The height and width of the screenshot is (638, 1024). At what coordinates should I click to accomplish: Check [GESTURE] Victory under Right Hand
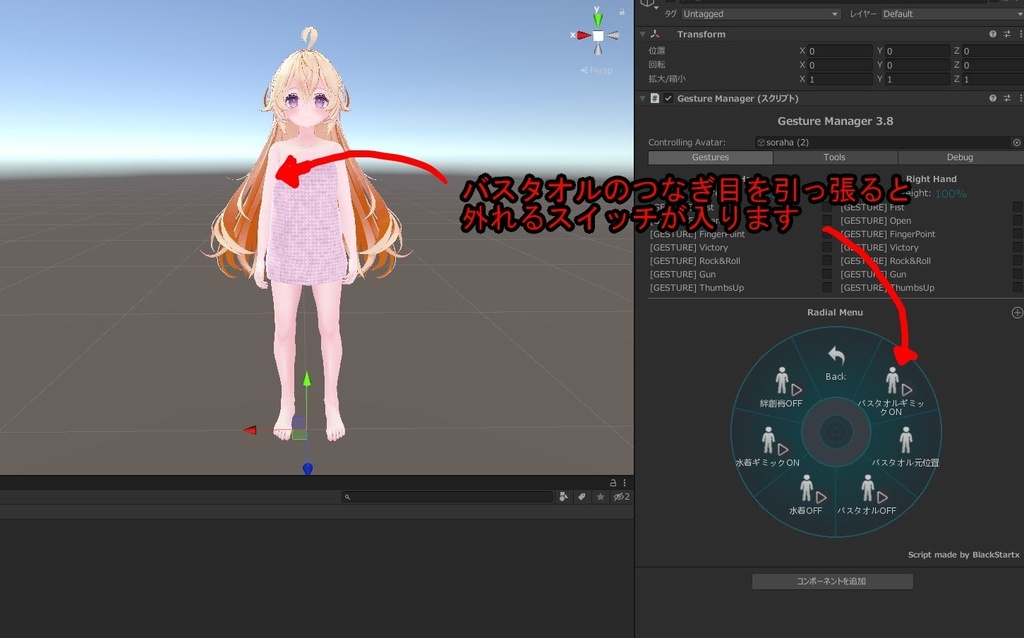827,247
